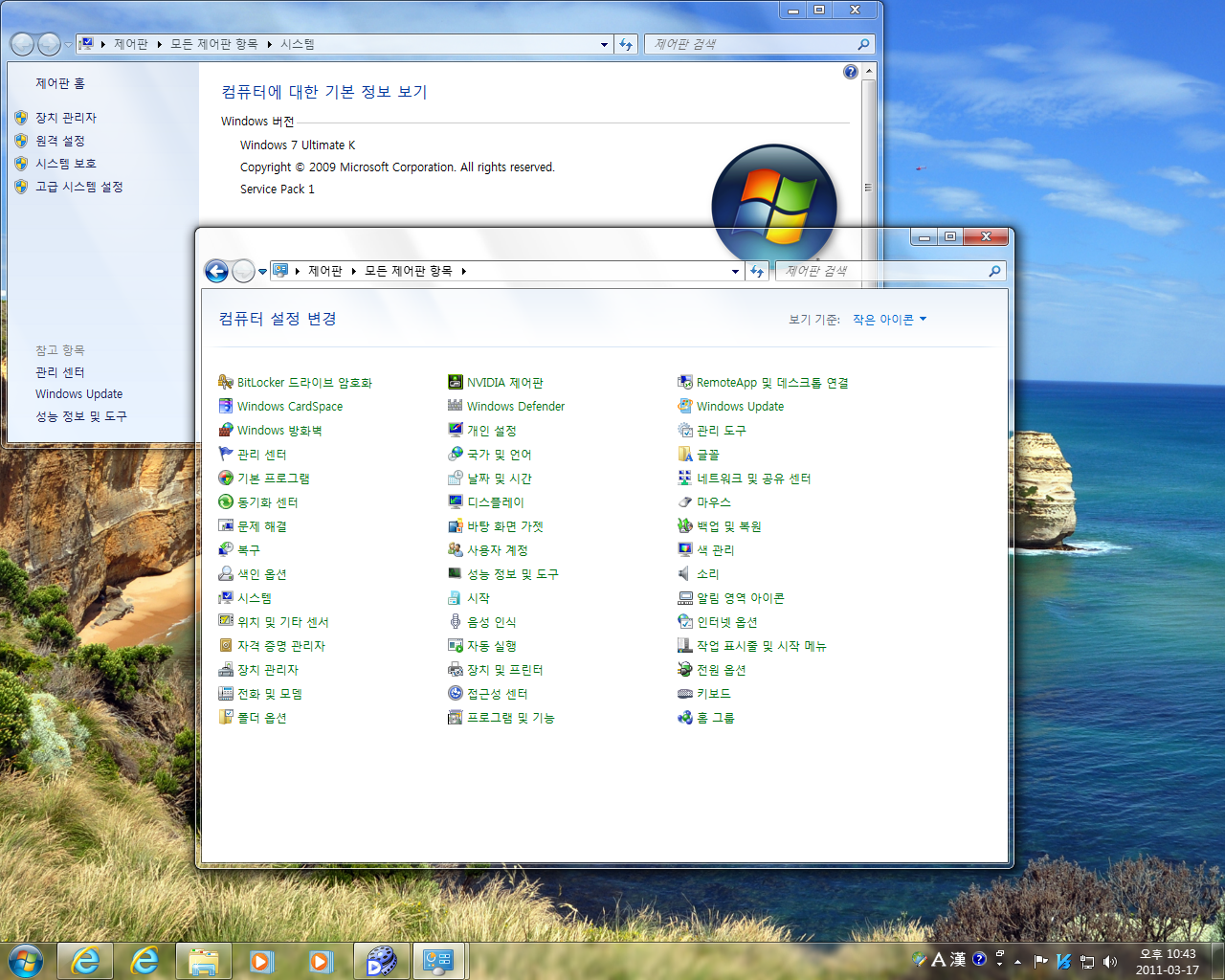Focus 제어판 검색 box in front window
Image resolution: width=1225 pixels, height=980 pixels.
tap(890, 272)
